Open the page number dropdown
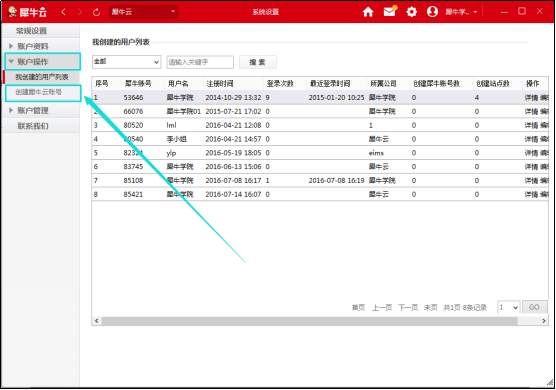Screen dimensions: 556x390 point(508,307)
